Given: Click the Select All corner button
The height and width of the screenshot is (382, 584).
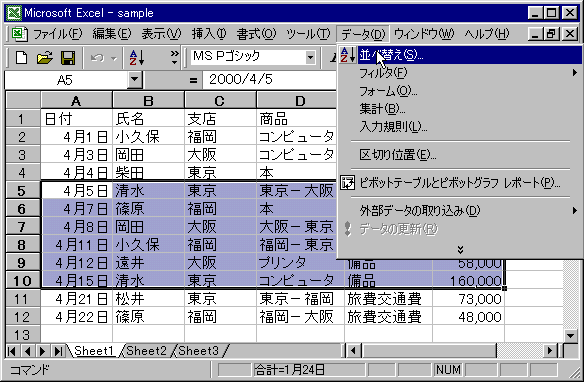Looking at the screenshot, I should click(x=23, y=101).
